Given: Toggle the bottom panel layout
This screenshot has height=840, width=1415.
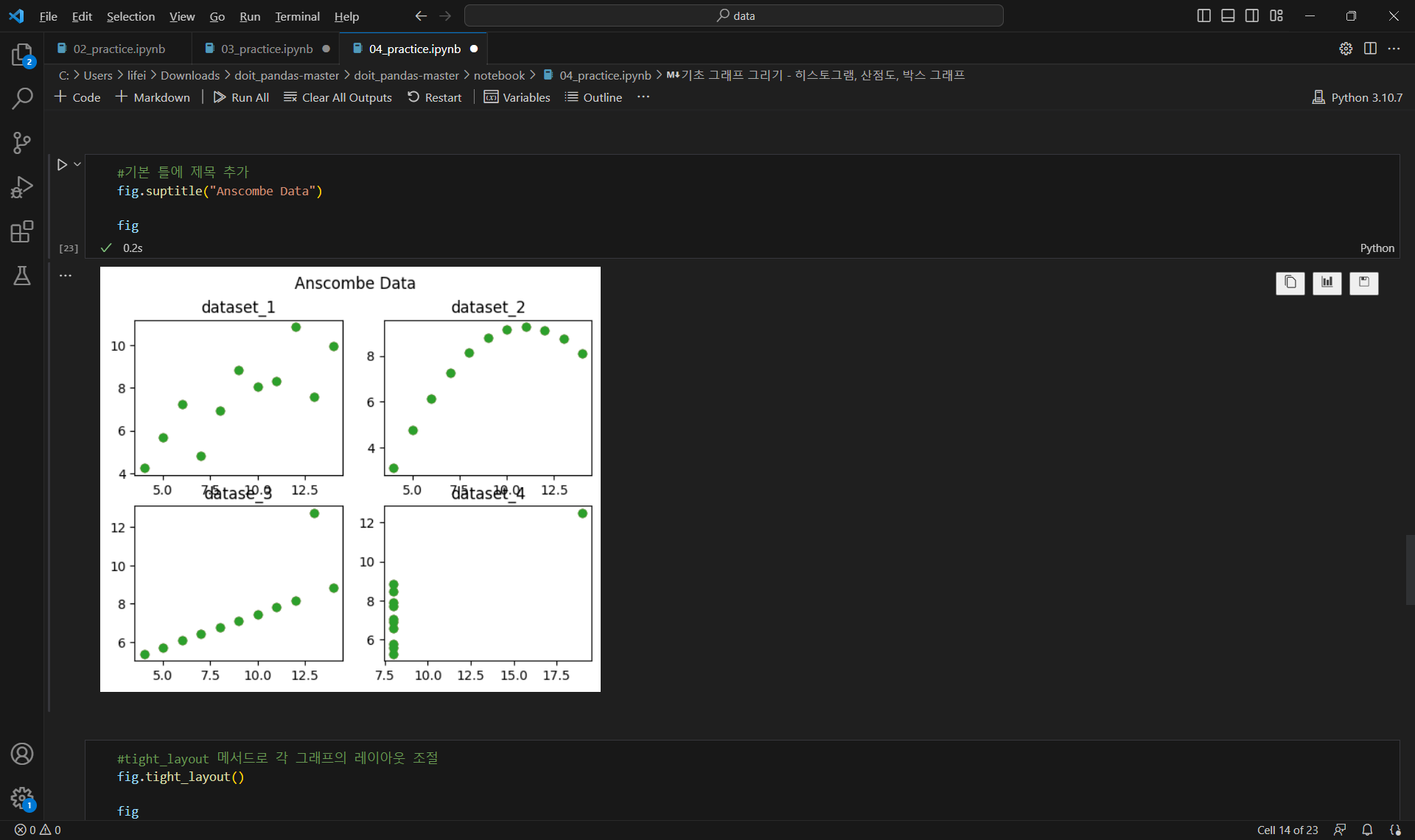Looking at the screenshot, I should [1228, 15].
